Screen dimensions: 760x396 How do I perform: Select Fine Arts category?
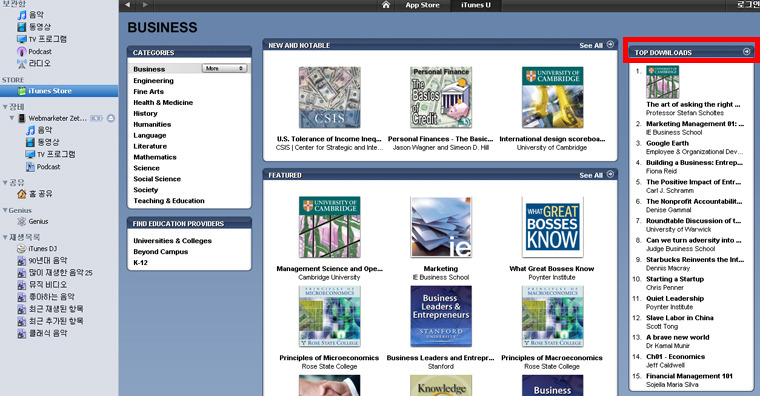[x=148, y=92]
